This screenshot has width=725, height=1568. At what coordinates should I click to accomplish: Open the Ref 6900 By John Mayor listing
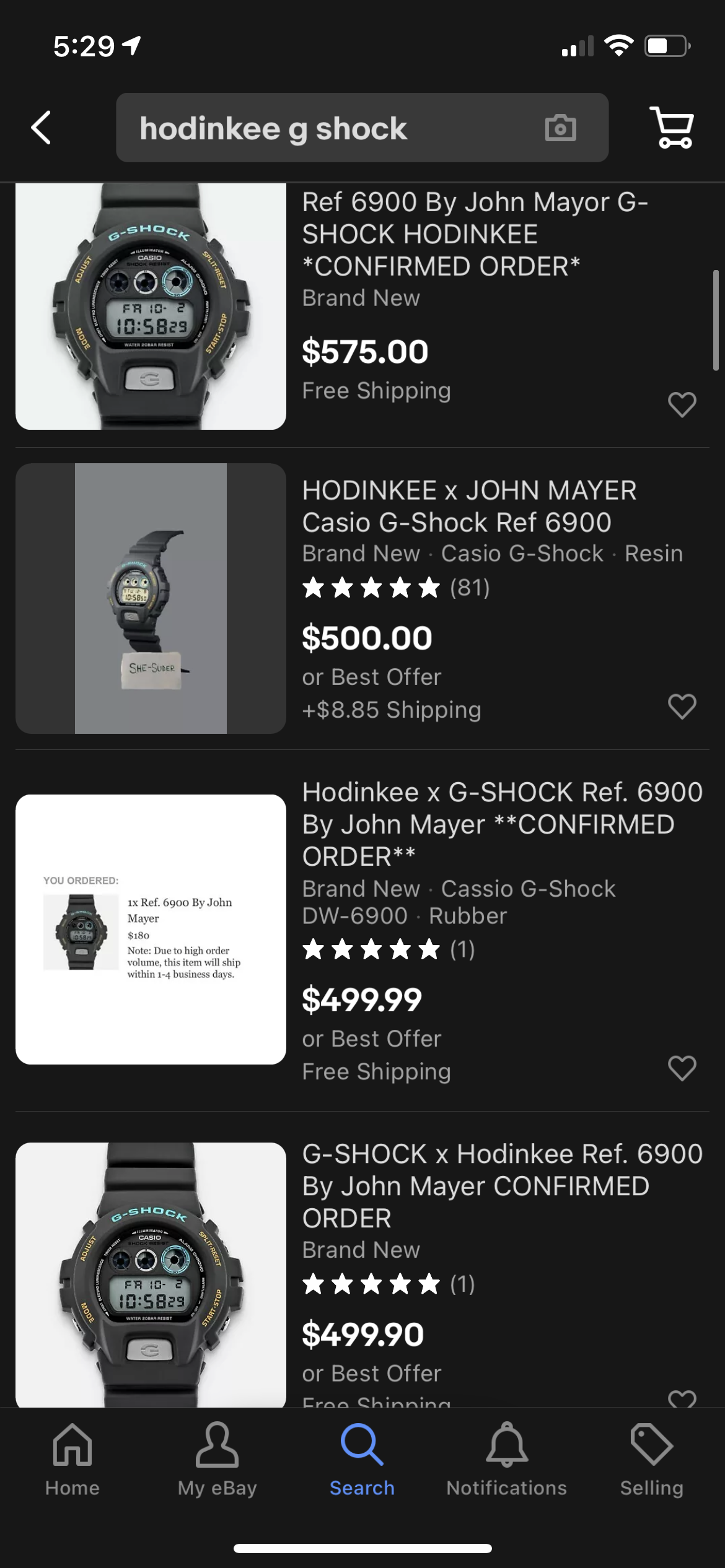coord(475,234)
